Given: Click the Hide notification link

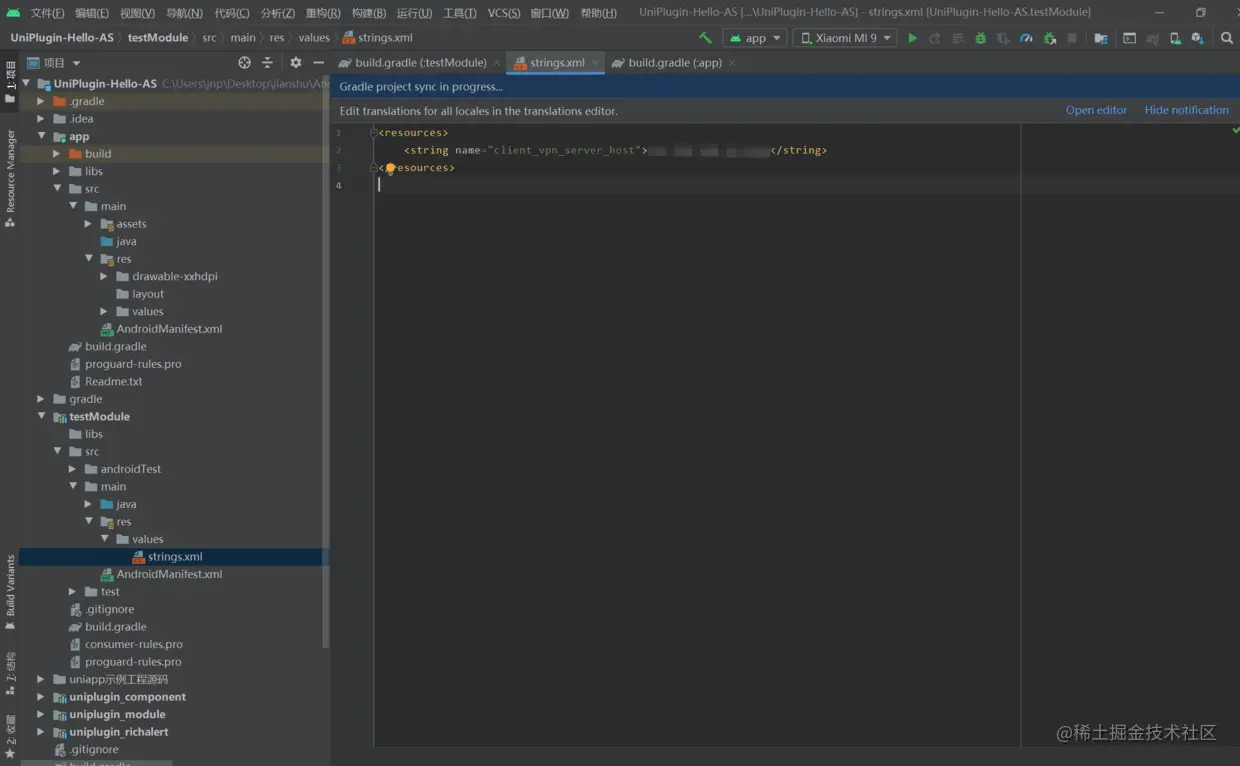Looking at the screenshot, I should 1186,110.
